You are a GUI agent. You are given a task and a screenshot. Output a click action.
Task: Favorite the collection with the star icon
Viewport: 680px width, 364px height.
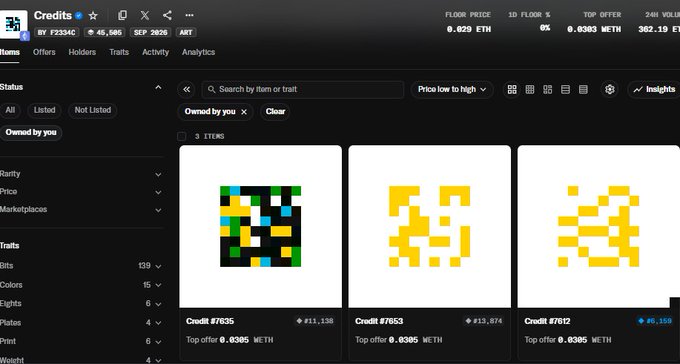93,16
